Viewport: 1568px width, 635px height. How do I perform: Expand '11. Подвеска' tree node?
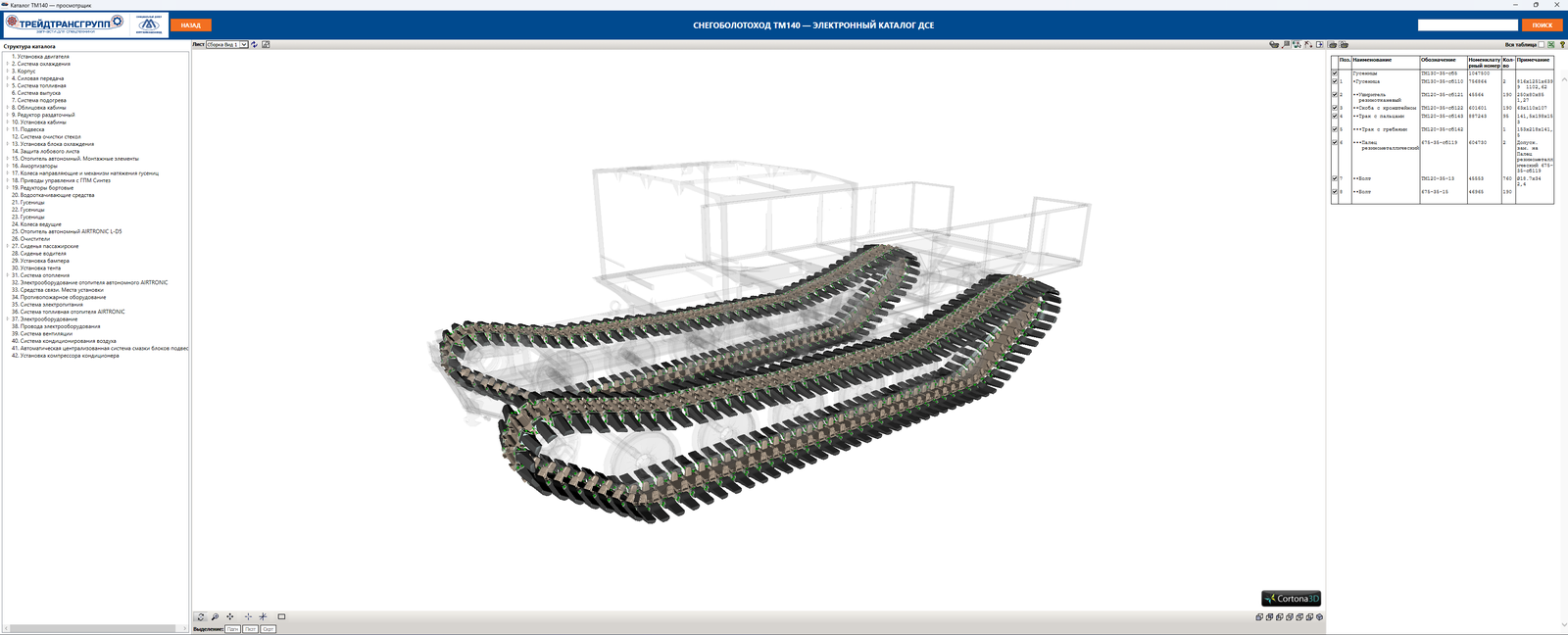7,129
